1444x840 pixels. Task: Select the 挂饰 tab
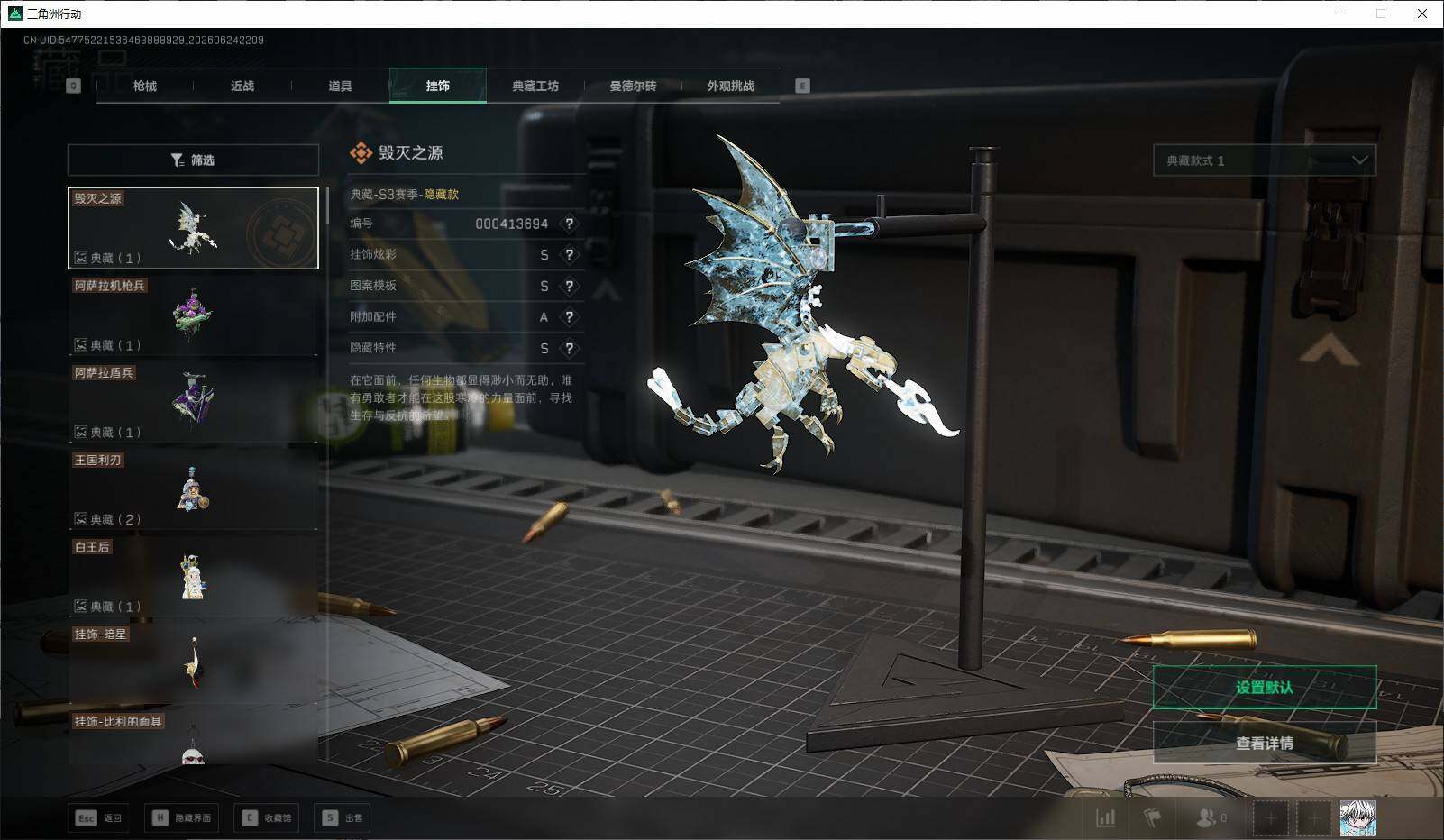[438, 86]
